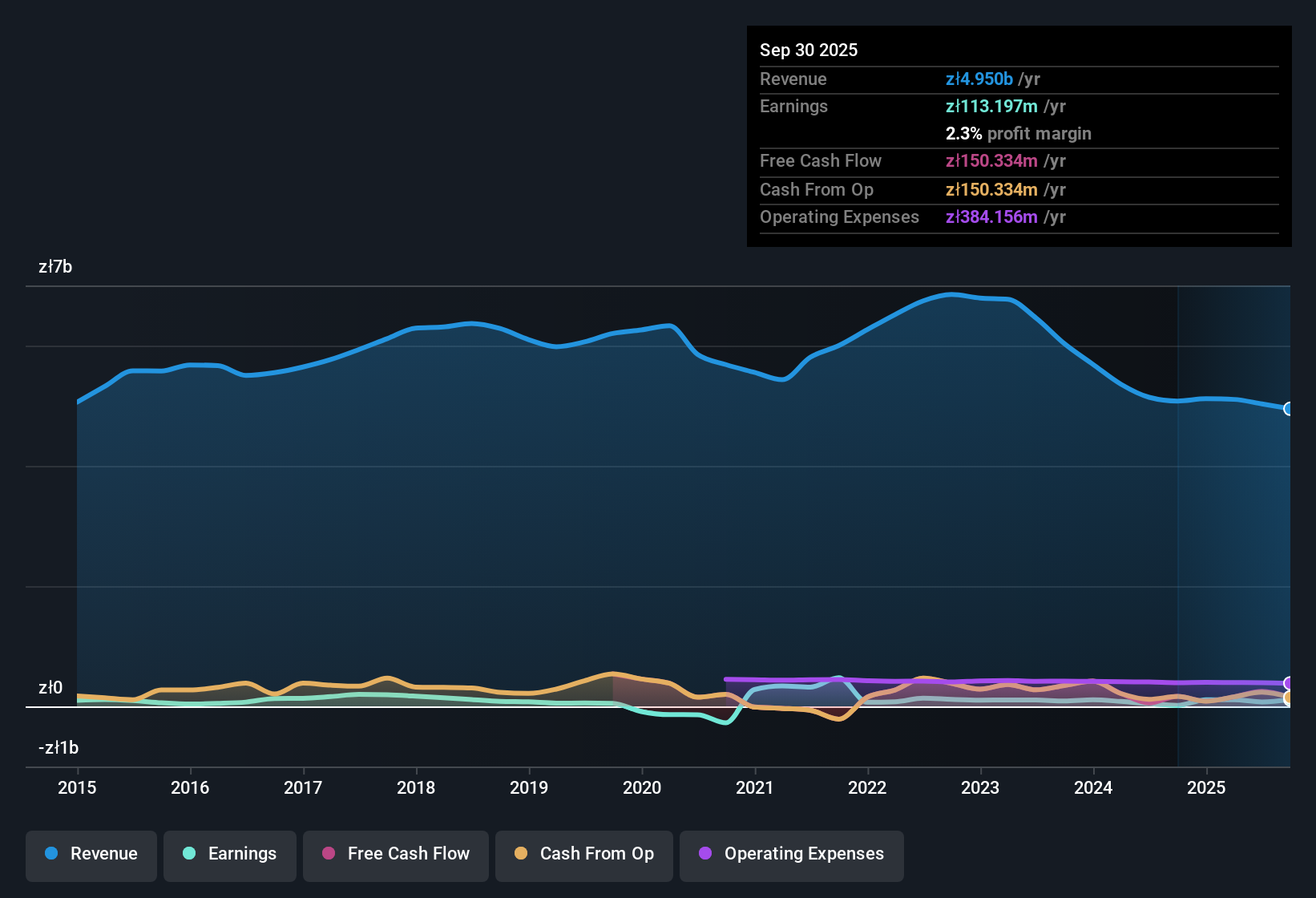Expand the Free Cash Flow legend item
The height and width of the screenshot is (898, 1316).
point(395,855)
